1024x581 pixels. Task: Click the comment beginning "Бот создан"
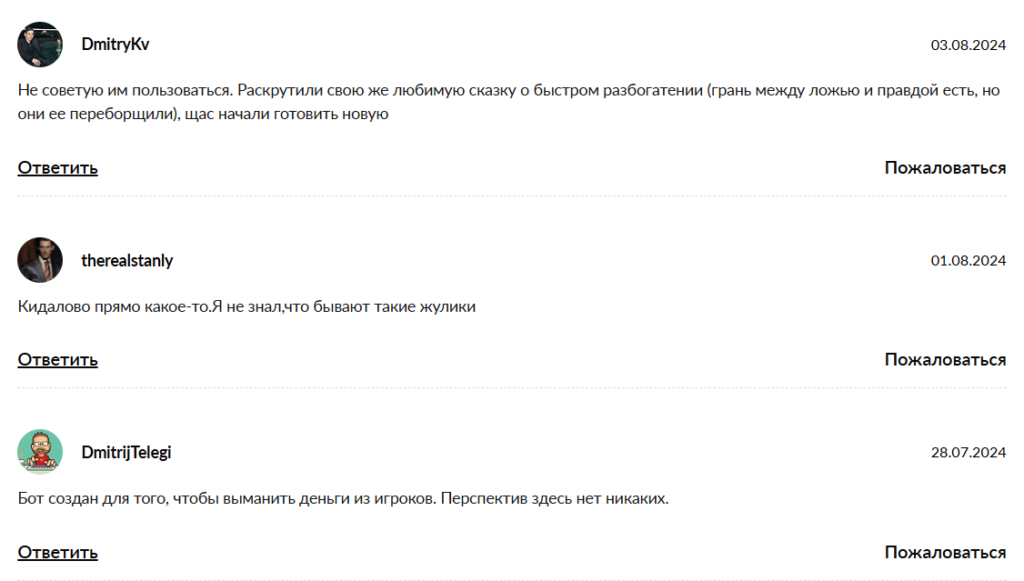pyautogui.click(x=343, y=498)
